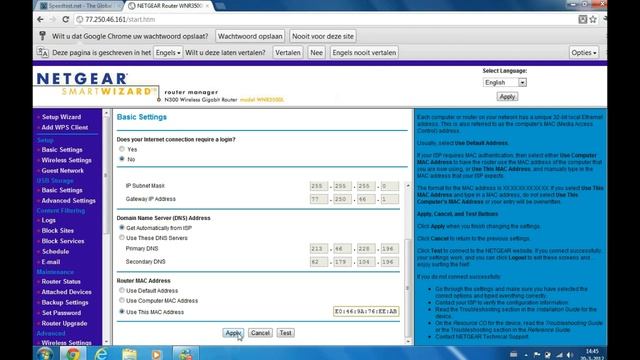Open a new browser tab
The width and height of the screenshot is (640, 360).
pyautogui.click(x=220, y=6)
